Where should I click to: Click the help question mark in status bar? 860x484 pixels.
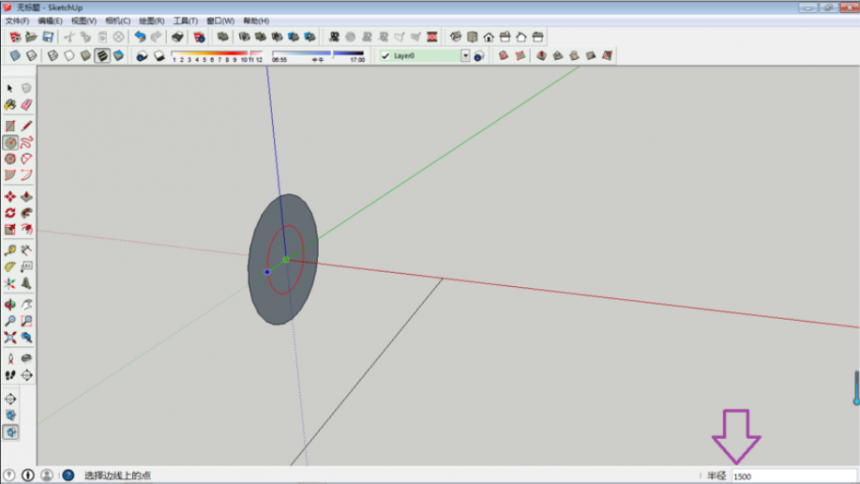(68, 475)
